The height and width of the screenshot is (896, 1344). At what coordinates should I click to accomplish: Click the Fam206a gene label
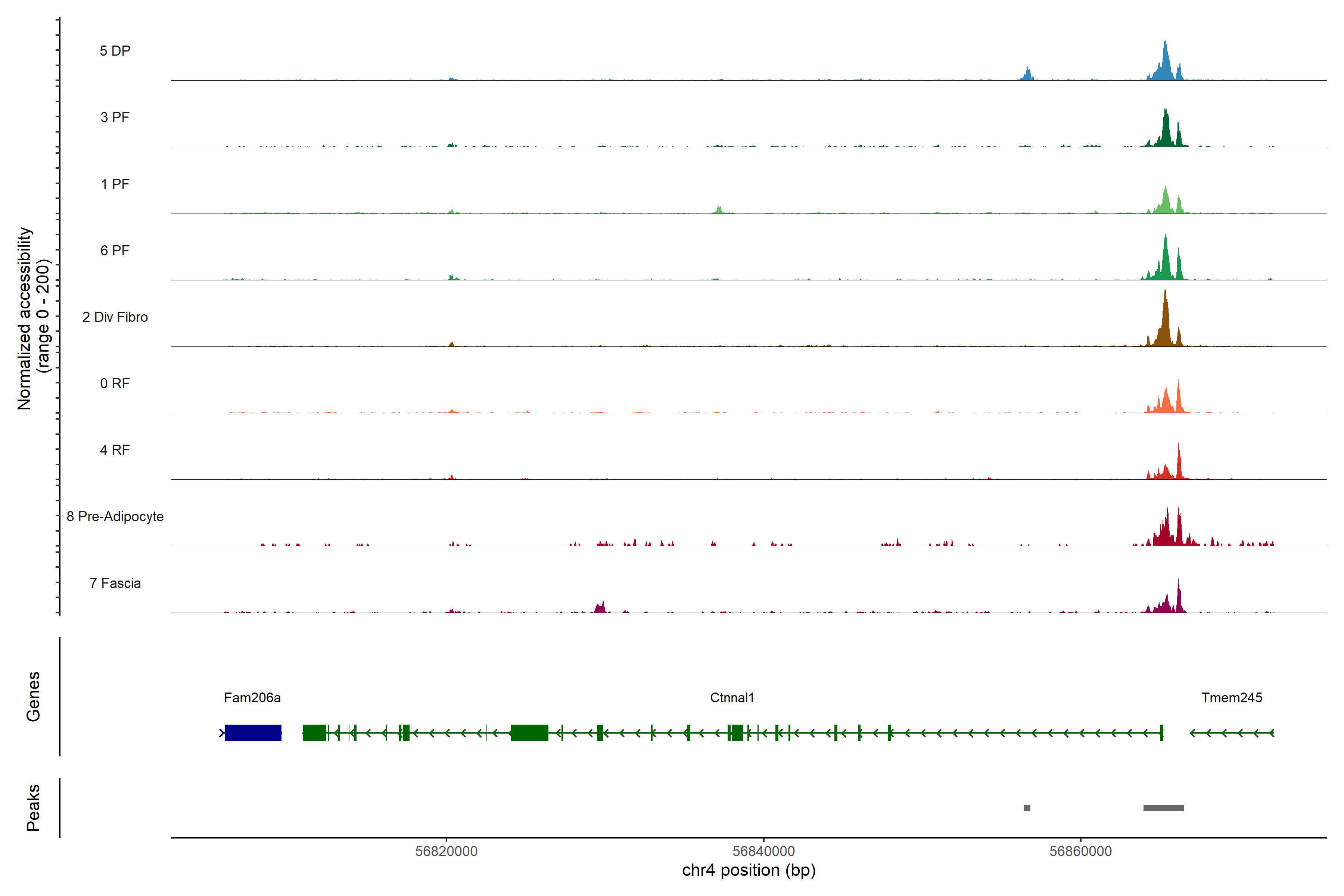252,698
